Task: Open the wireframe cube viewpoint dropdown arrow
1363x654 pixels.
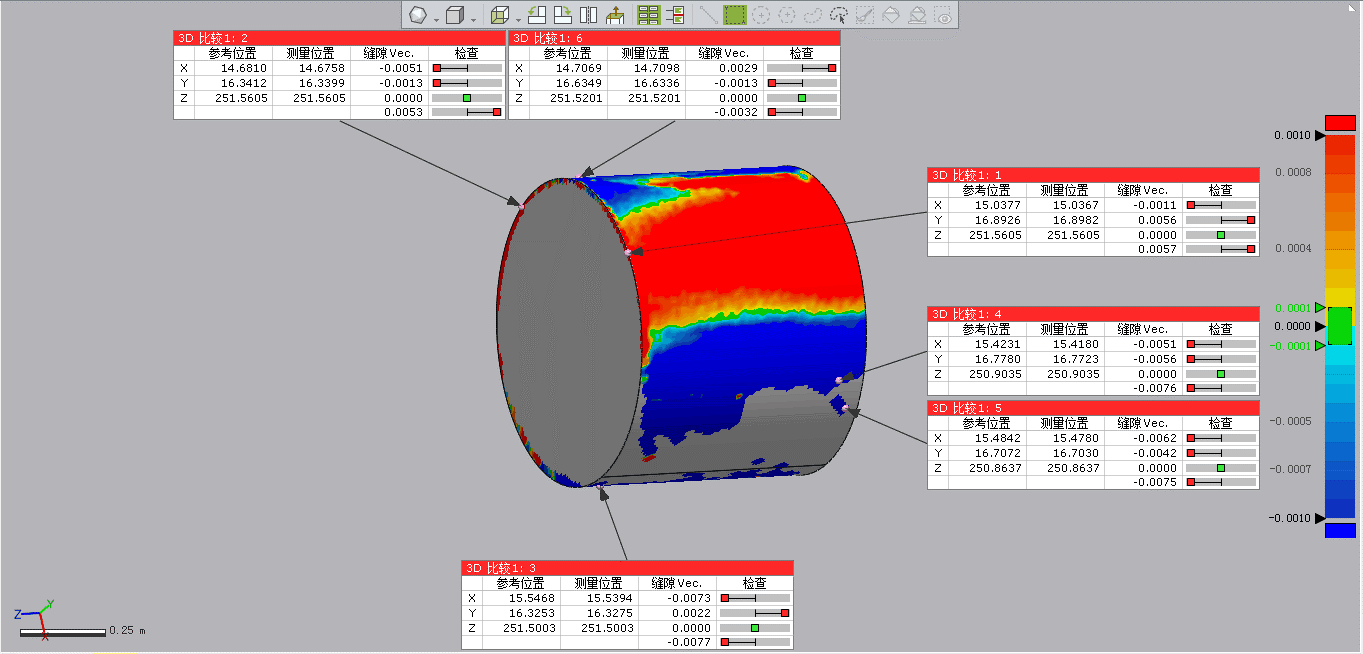Action: (518, 18)
